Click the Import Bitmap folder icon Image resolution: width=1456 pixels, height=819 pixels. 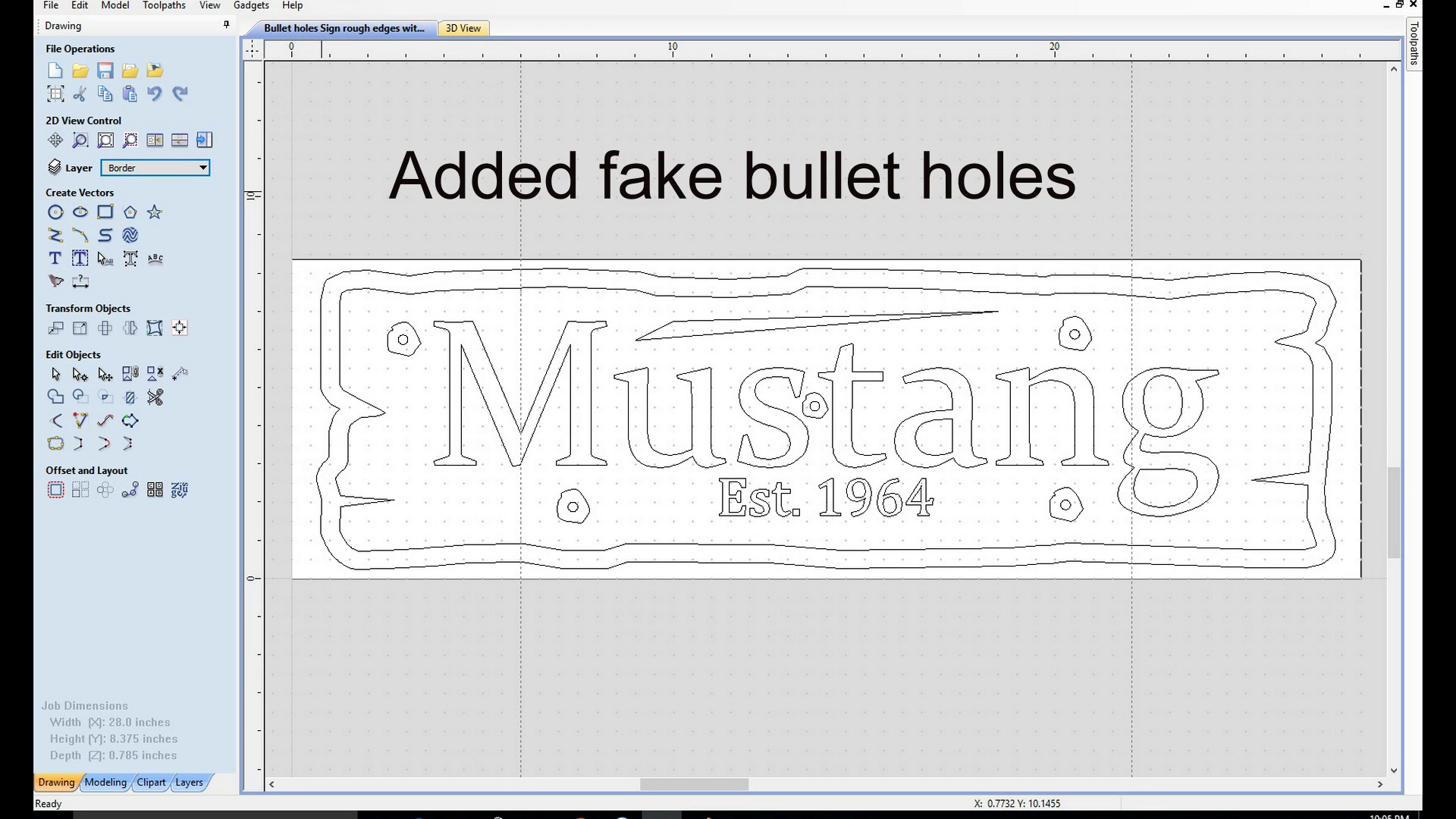click(x=155, y=71)
